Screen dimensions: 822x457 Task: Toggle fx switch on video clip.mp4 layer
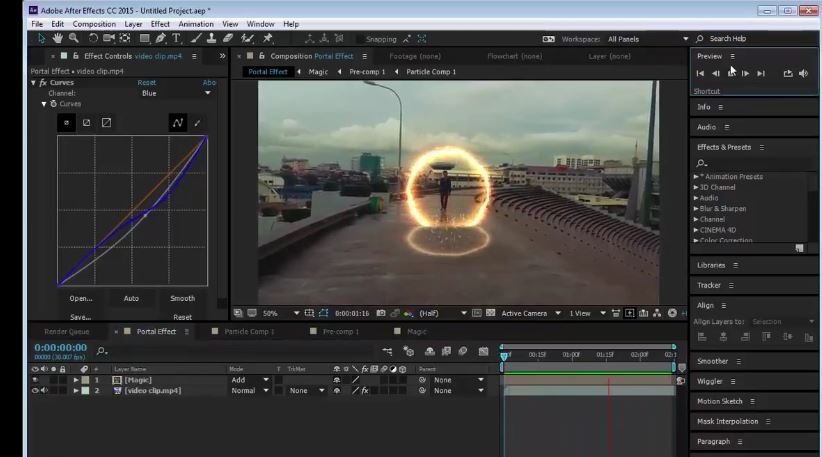(x=365, y=390)
